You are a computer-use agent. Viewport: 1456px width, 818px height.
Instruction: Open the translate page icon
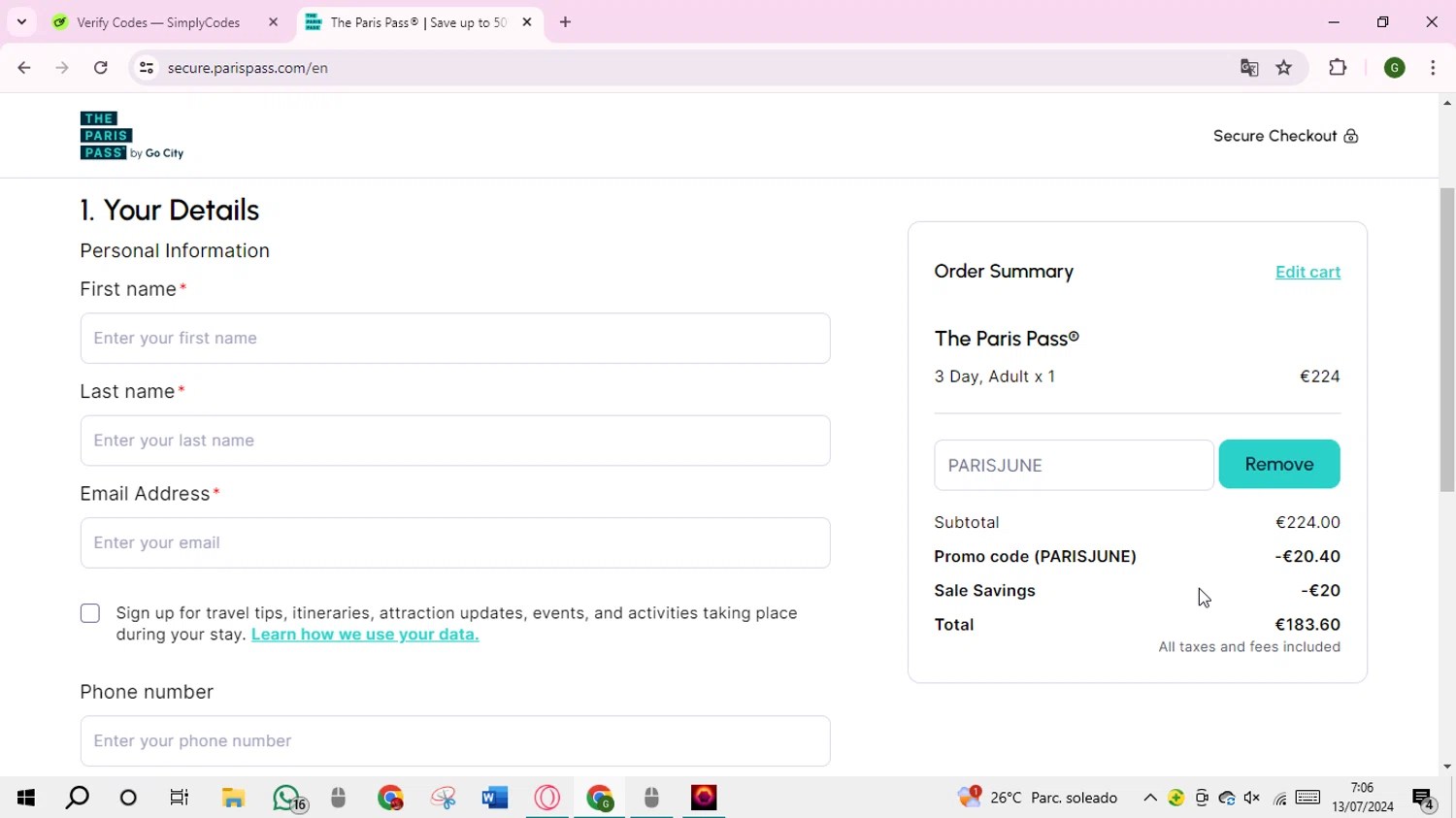click(x=1249, y=68)
